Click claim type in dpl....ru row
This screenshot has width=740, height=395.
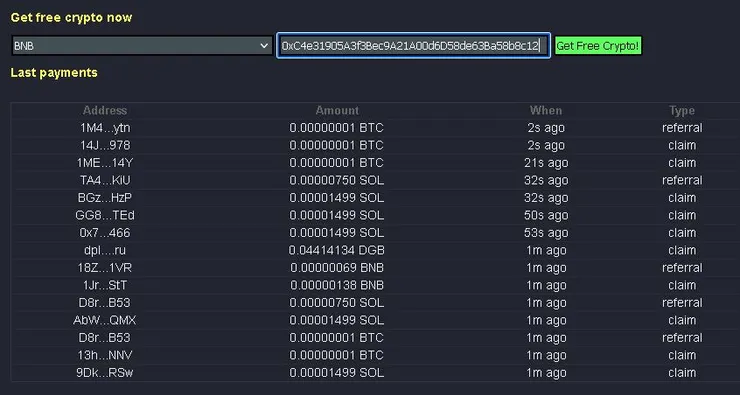click(682, 250)
